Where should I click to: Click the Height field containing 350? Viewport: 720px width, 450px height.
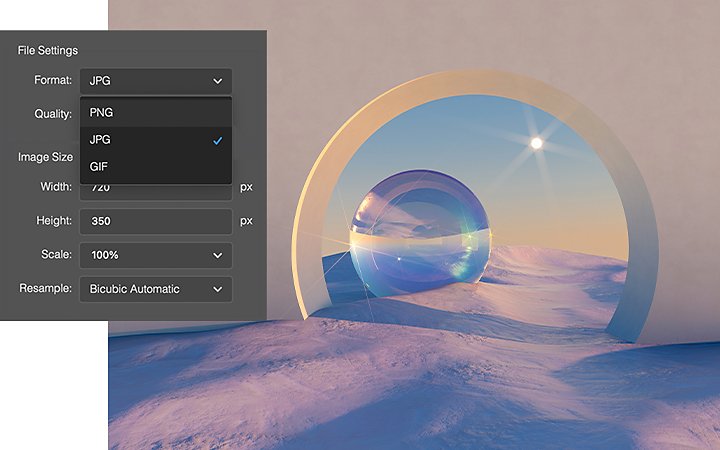pyautogui.click(x=156, y=221)
